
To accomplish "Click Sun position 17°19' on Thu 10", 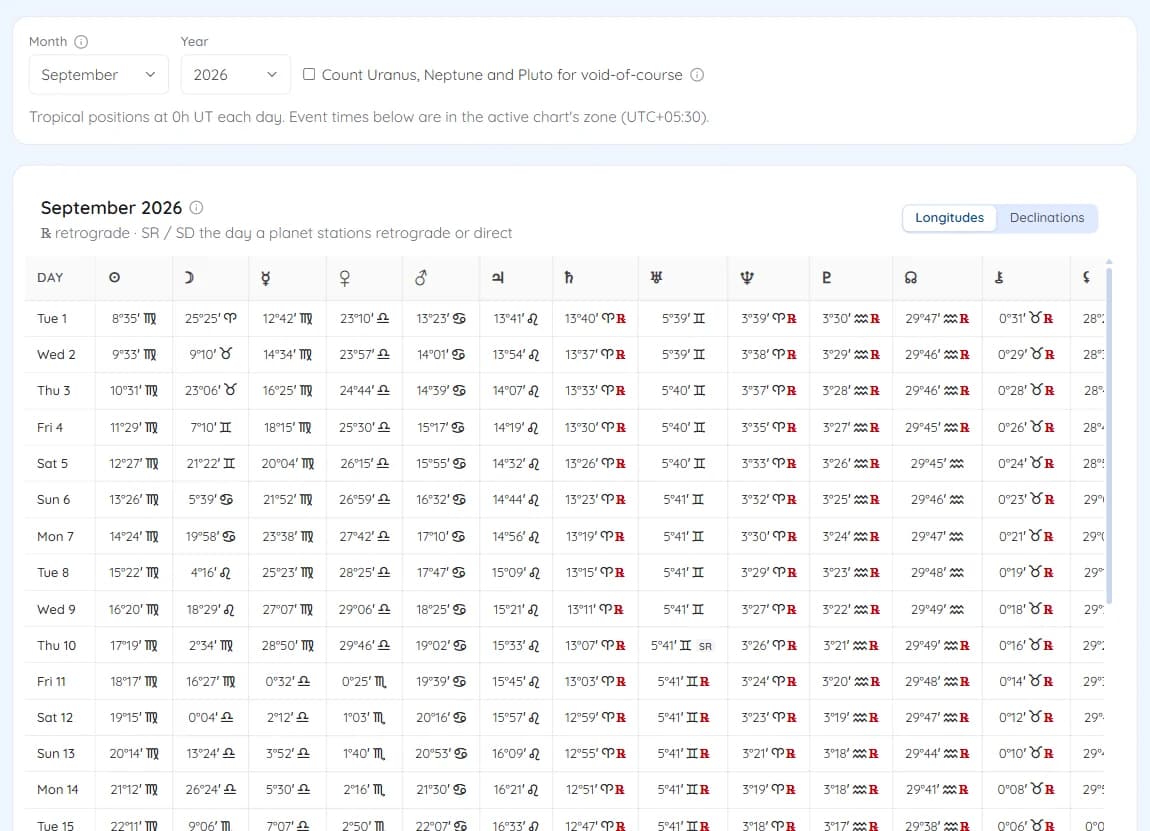I will click(x=133, y=645).
